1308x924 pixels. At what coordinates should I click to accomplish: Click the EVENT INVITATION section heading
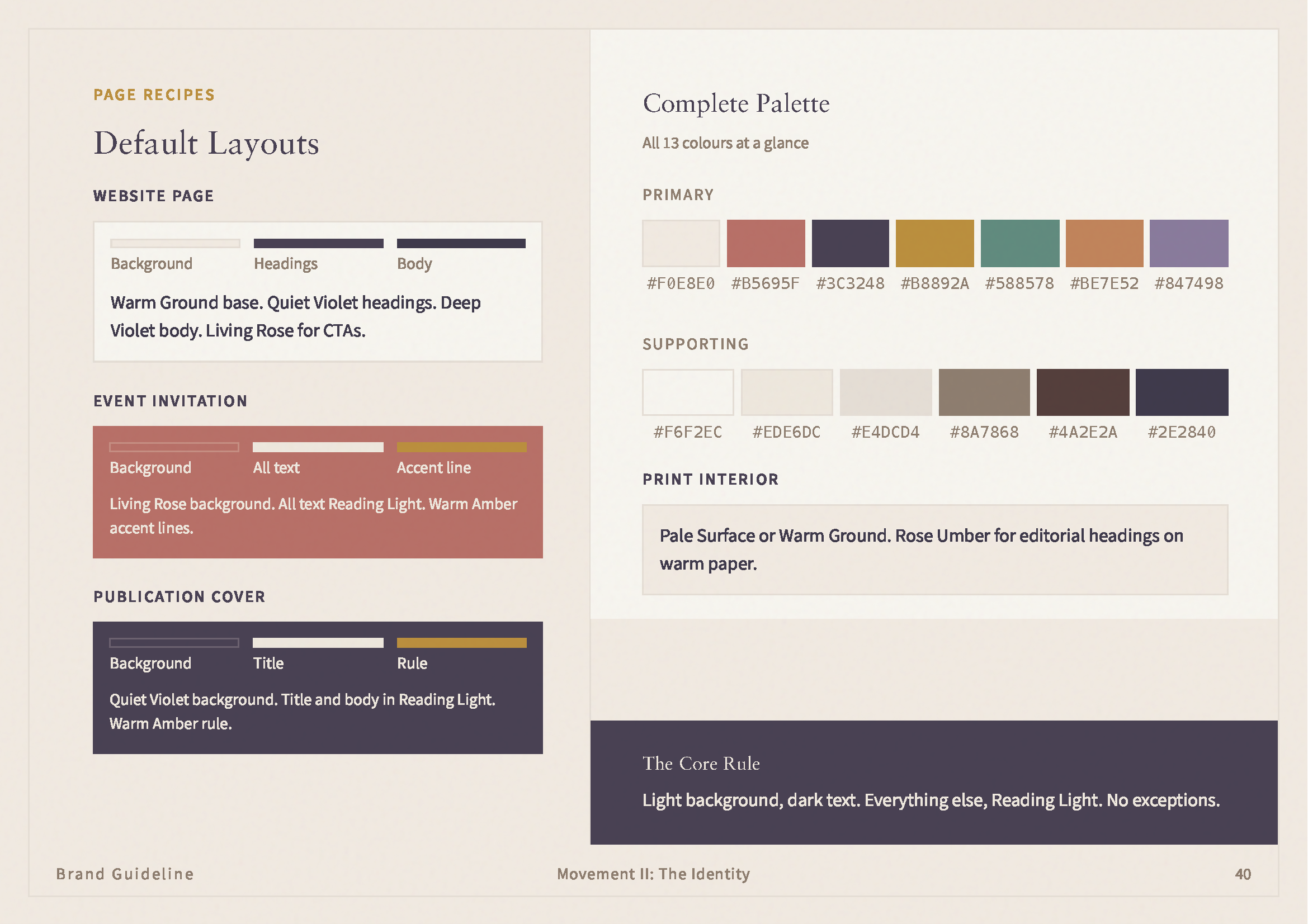pos(170,401)
